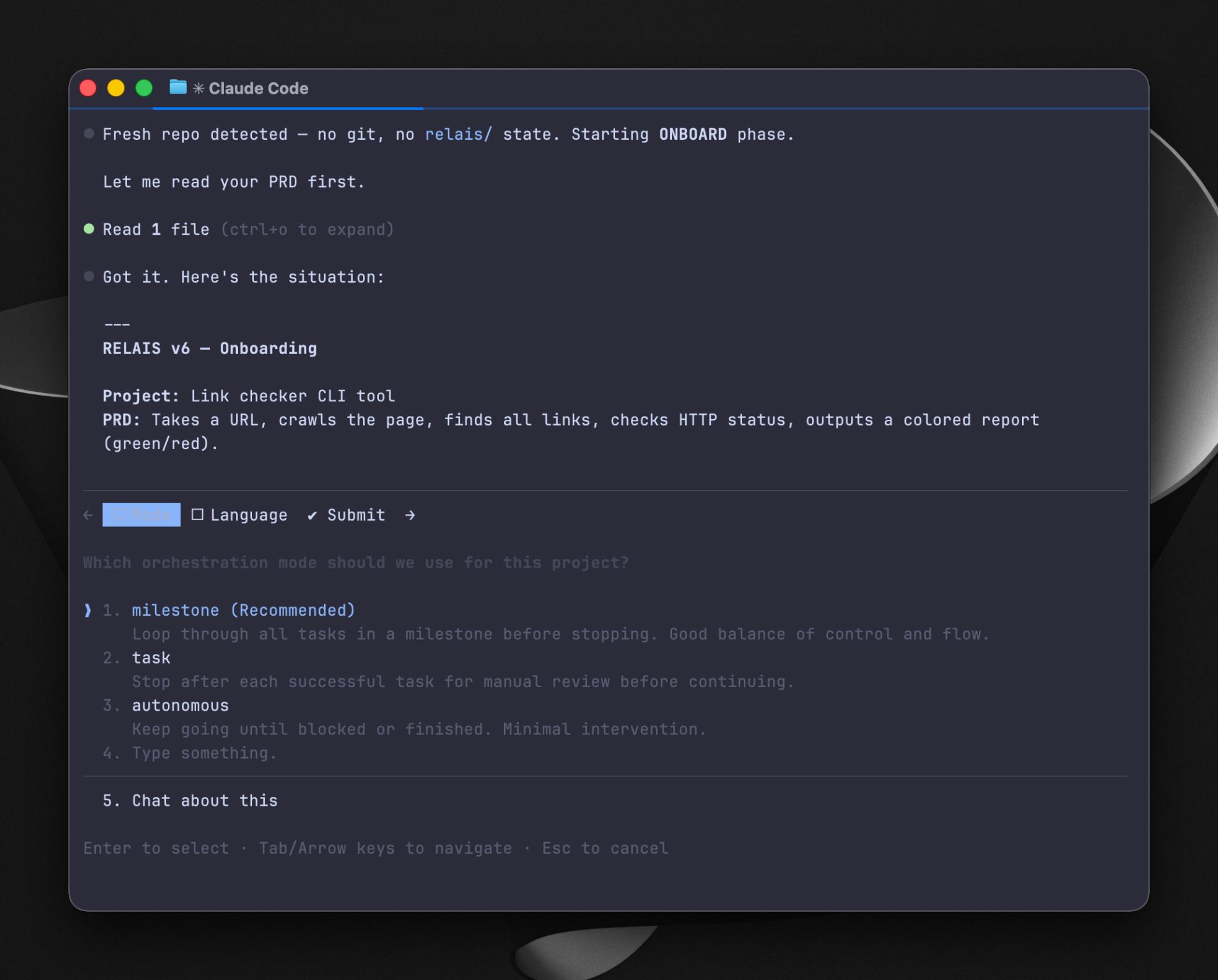Tick the checkbox next to Language

(x=197, y=514)
